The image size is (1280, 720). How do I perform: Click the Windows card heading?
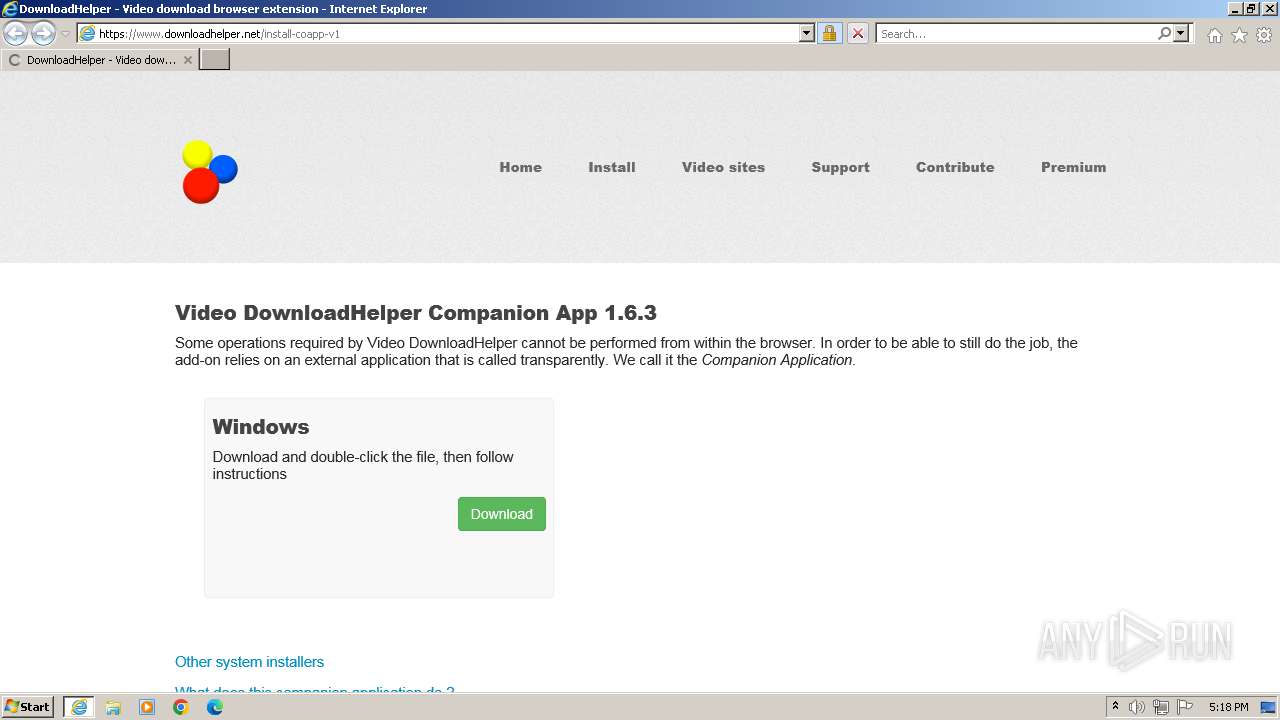(261, 427)
